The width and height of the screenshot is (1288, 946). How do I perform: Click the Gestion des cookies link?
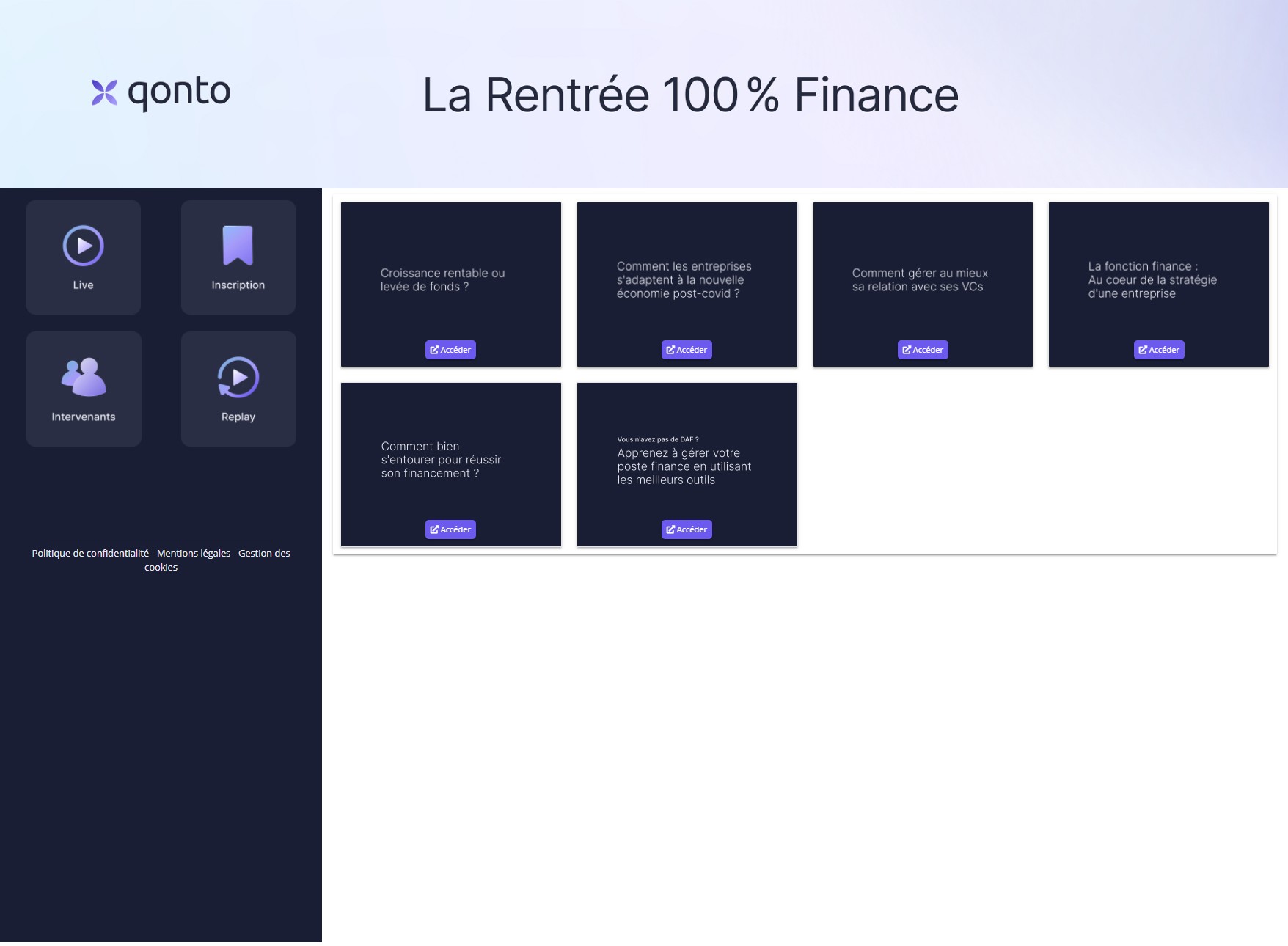(263, 554)
